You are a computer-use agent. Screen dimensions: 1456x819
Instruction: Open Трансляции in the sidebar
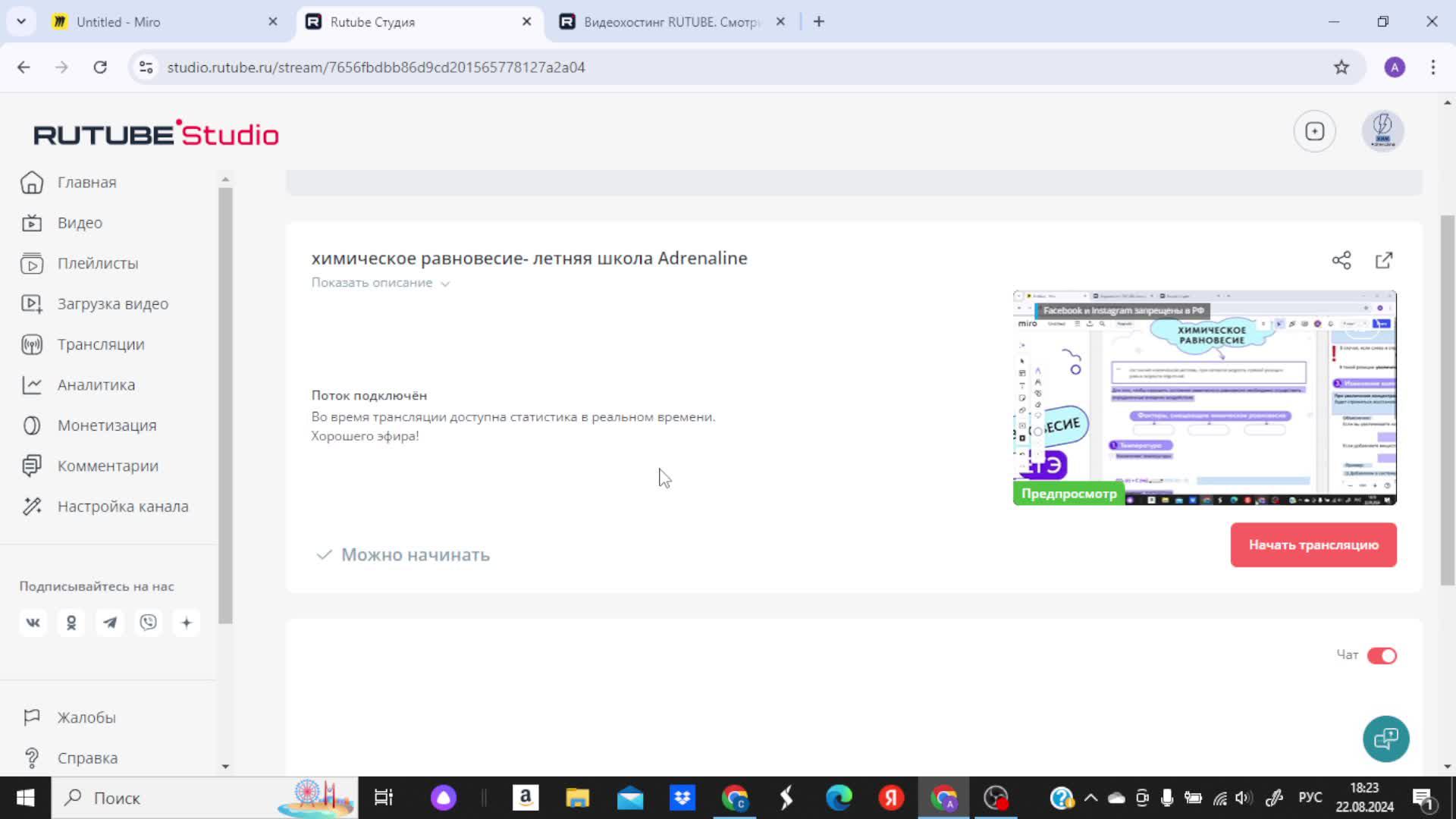[101, 344]
